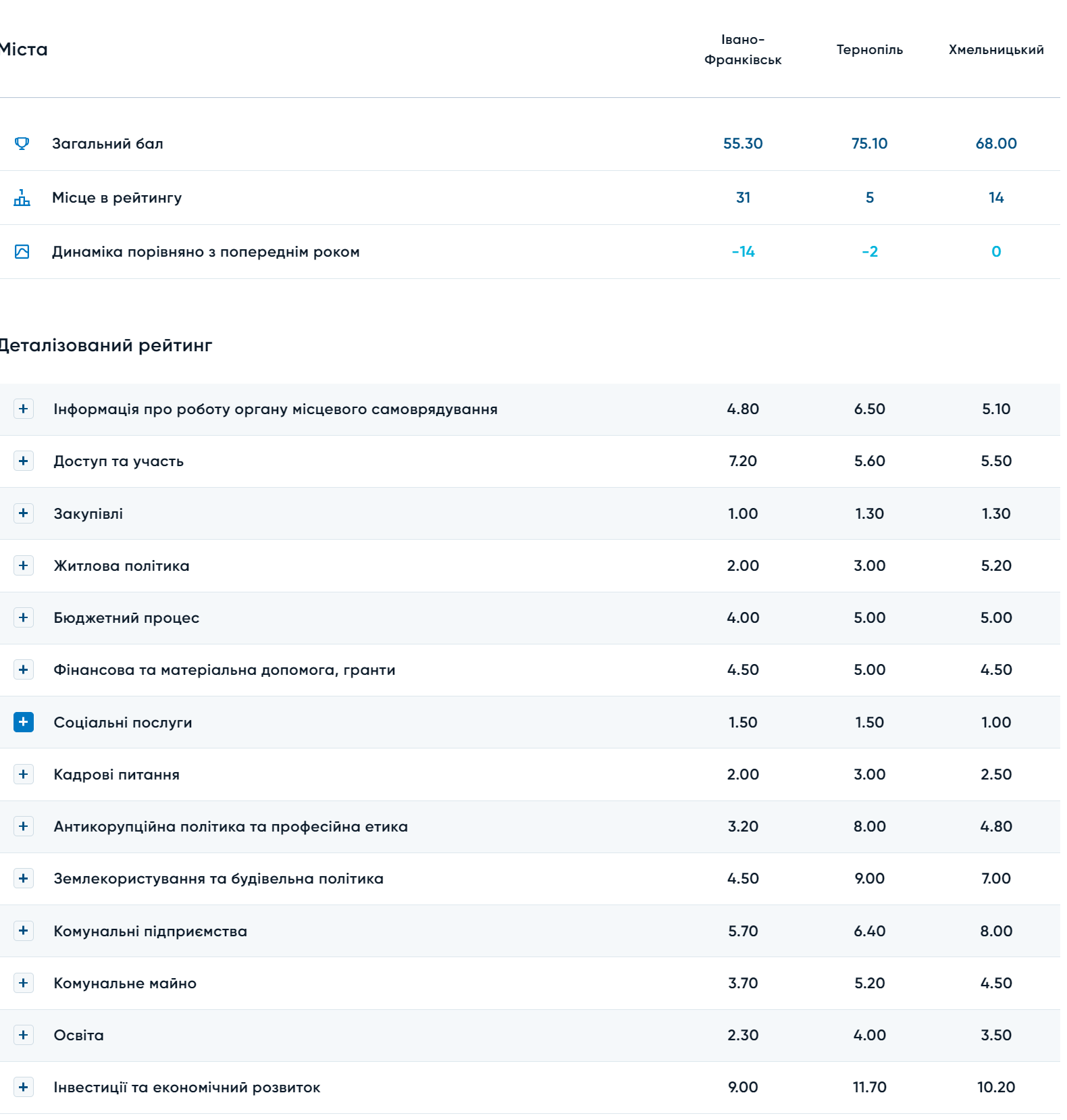This screenshot has width=1067, height=1120.
Task: Expand the Освіта category
Action: point(24,1035)
